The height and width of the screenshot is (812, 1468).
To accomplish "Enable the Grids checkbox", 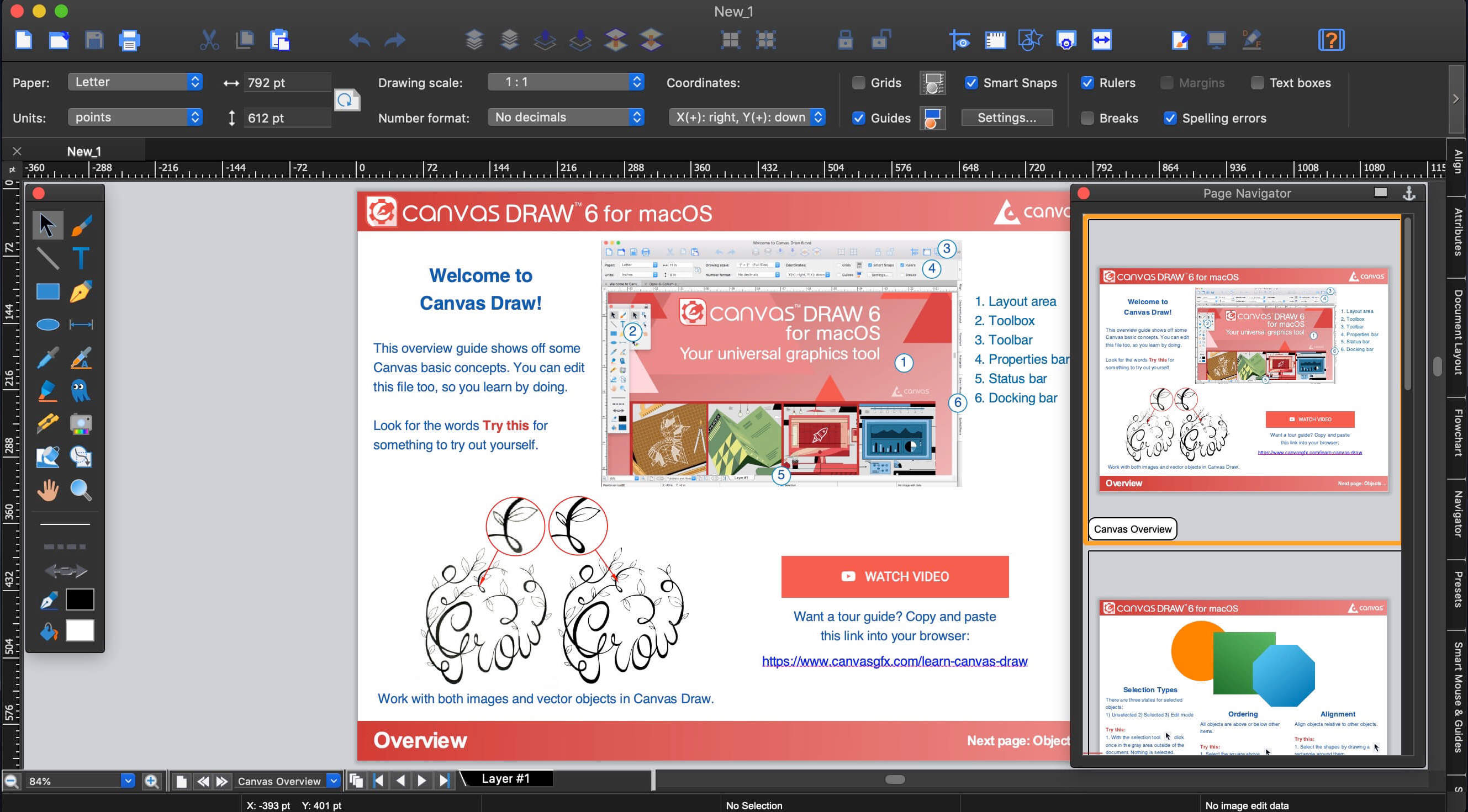I will (x=858, y=83).
